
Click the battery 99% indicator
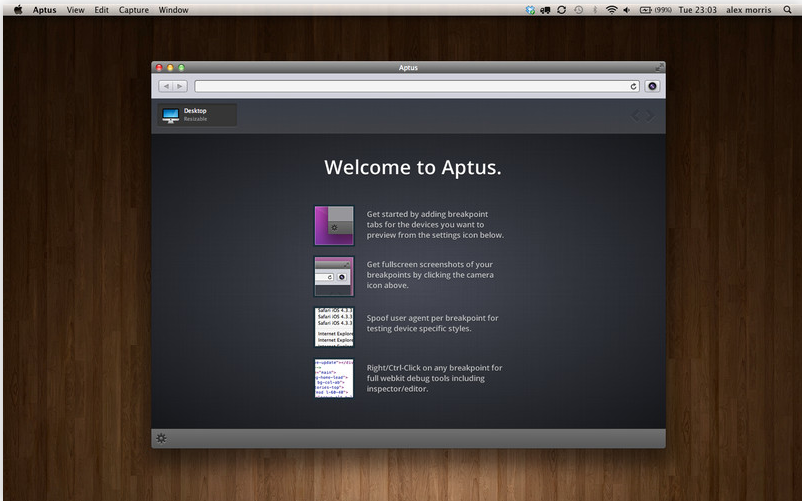tap(656, 10)
